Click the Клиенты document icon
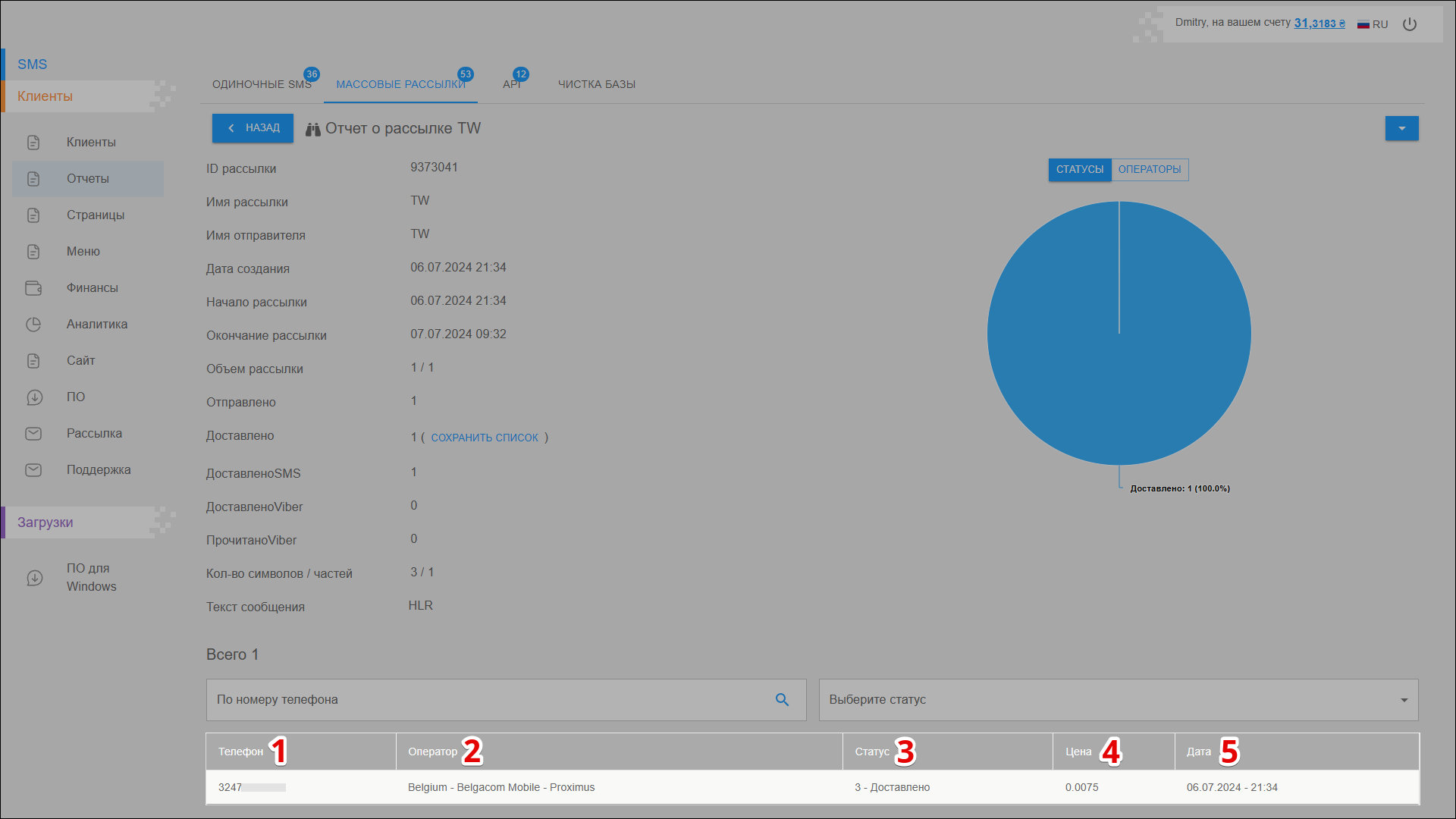This screenshot has height=819, width=1456. point(33,143)
